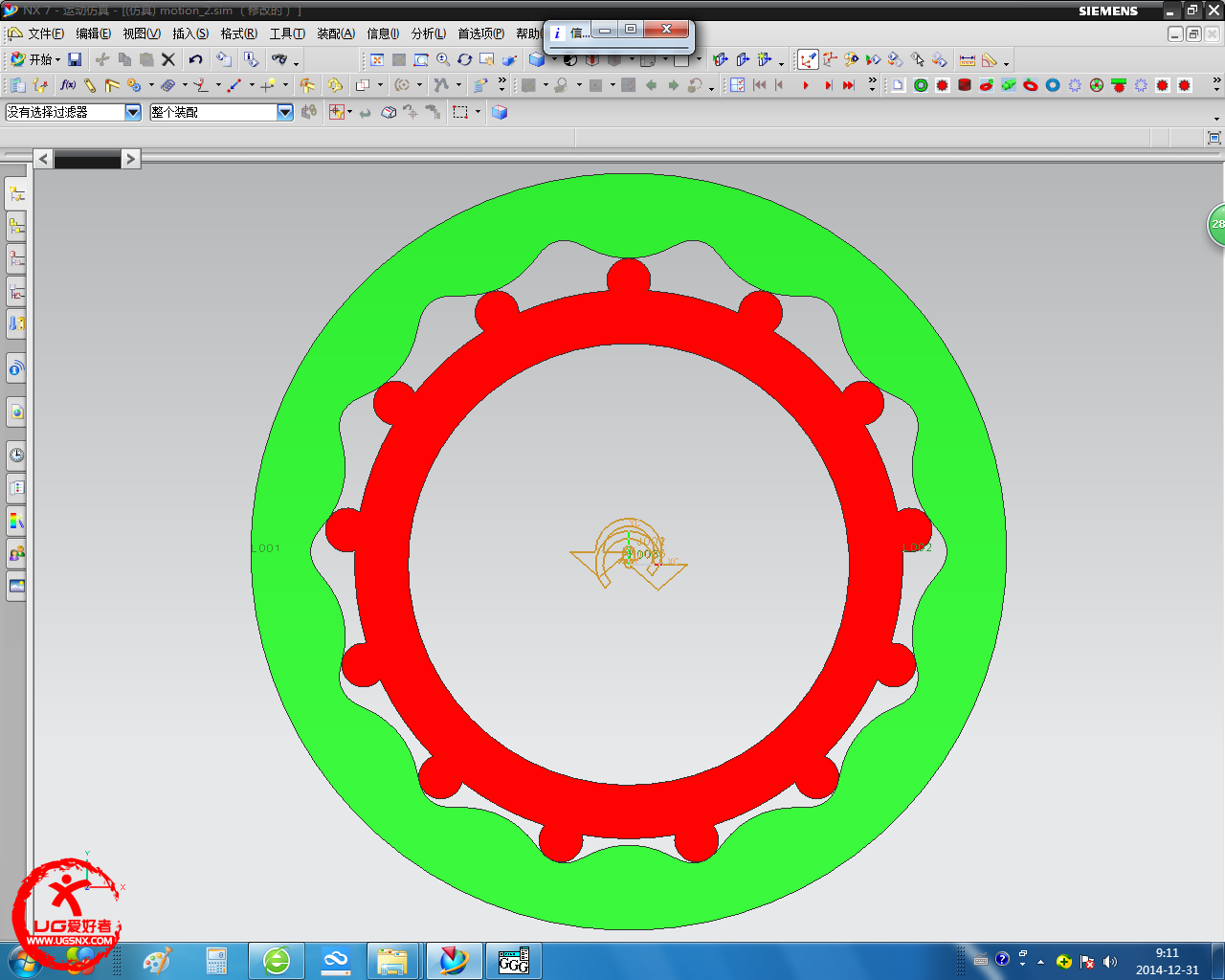Click the Undo arrow icon
Viewport: 1225px width, 980px height.
(196, 59)
